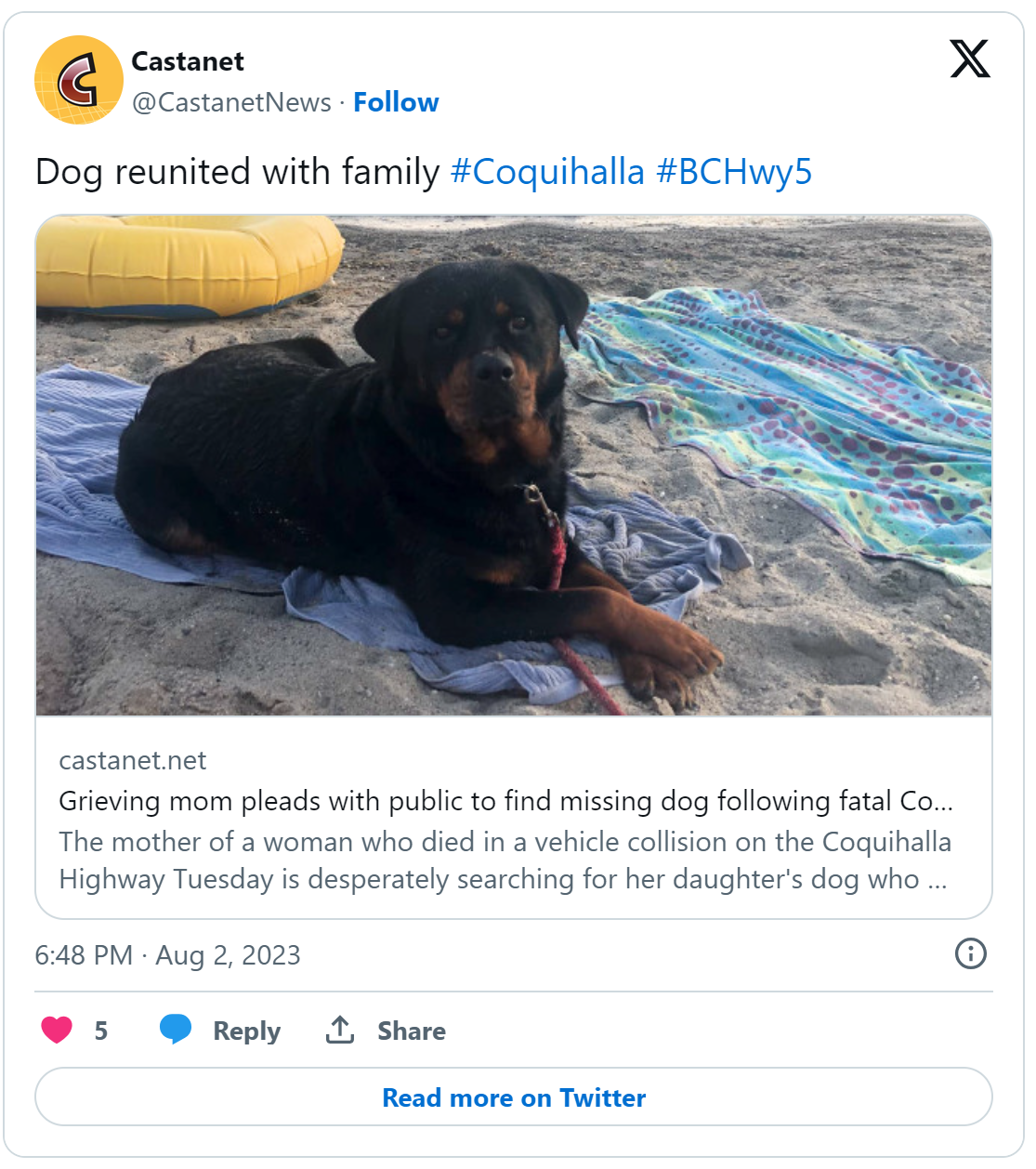
Task: Open the Rottweiler beach photo
Action: tap(514, 465)
